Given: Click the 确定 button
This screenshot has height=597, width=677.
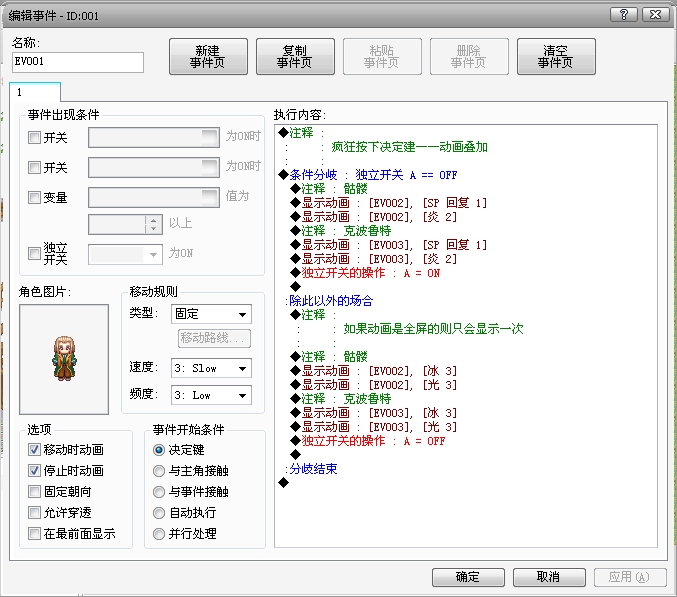Looking at the screenshot, I should pos(468,577).
